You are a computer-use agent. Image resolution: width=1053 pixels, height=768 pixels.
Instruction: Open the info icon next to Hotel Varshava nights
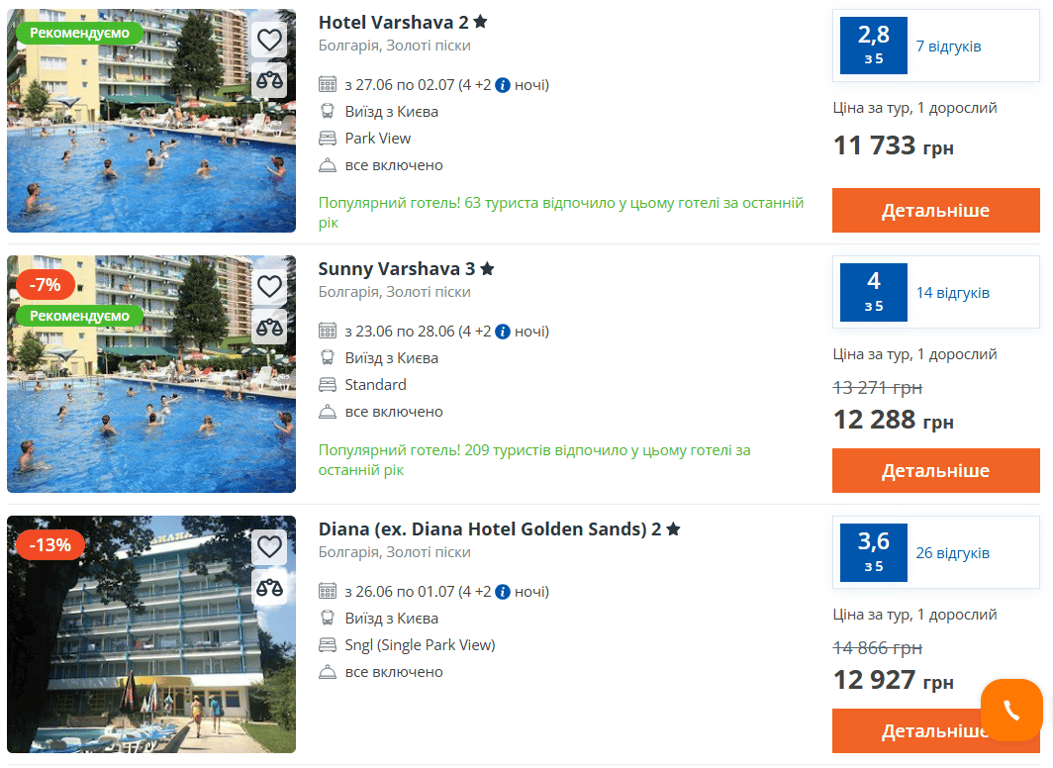tap(502, 85)
